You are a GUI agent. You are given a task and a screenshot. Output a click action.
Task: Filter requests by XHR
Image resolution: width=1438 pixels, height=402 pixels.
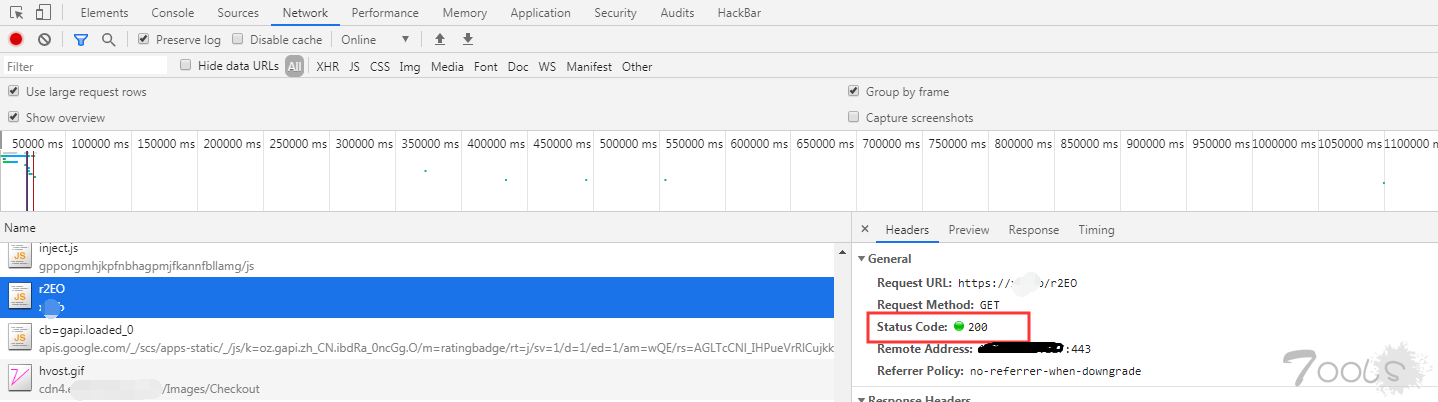(x=328, y=67)
